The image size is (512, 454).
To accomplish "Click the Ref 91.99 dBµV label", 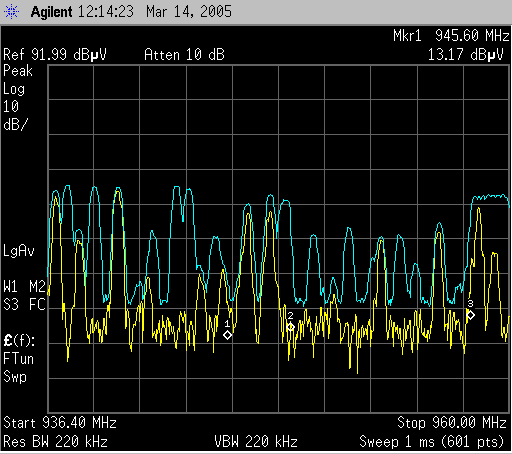I will (x=55, y=55).
